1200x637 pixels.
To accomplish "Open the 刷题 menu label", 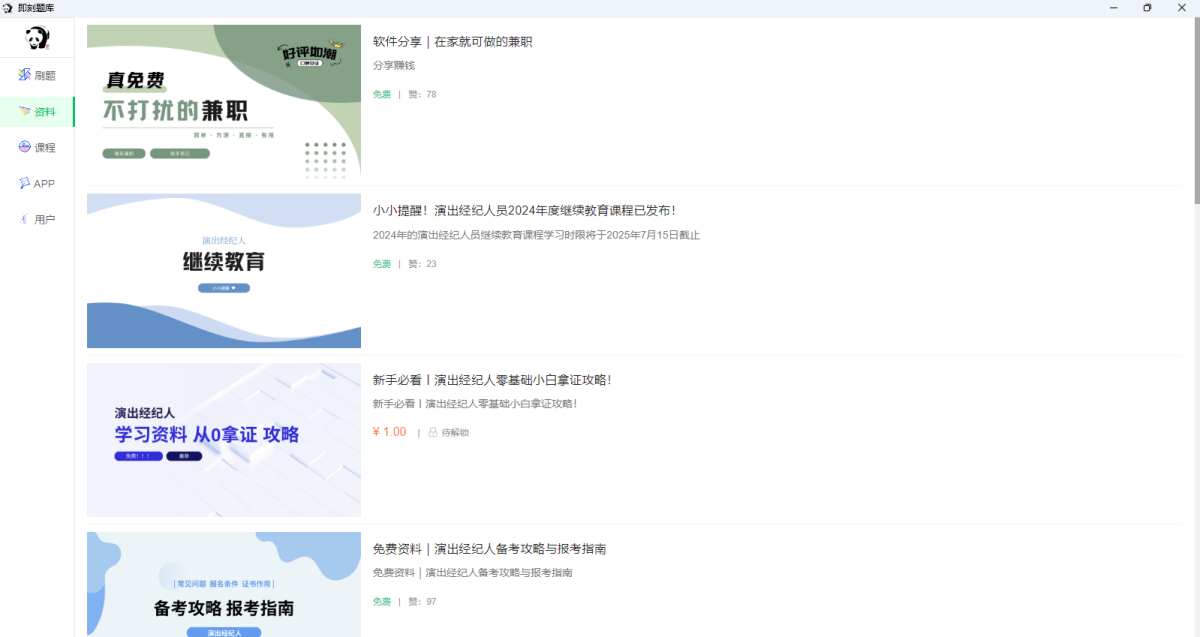I will (x=45, y=76).
